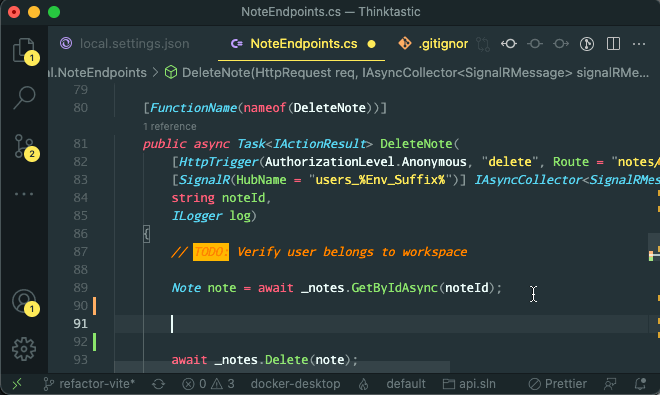660x395 pixels.
Task: Click the api.sln project selector in status bar
Action: 469,384
